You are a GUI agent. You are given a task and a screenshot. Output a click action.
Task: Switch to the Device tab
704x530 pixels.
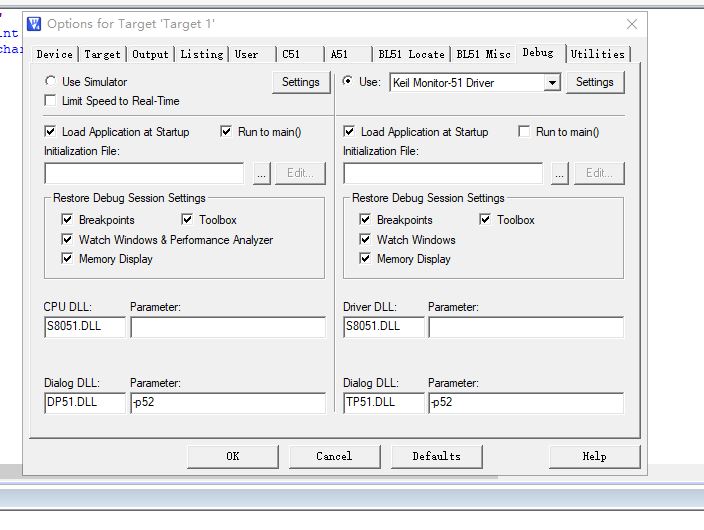55,54
